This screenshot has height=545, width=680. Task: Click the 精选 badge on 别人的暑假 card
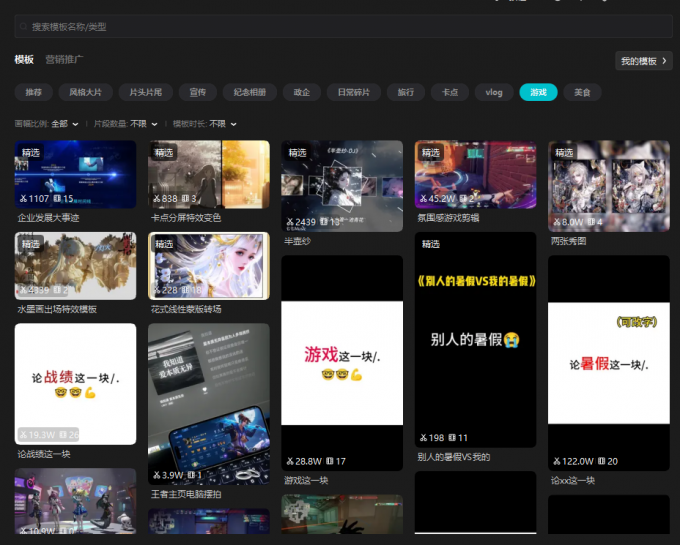431,244
